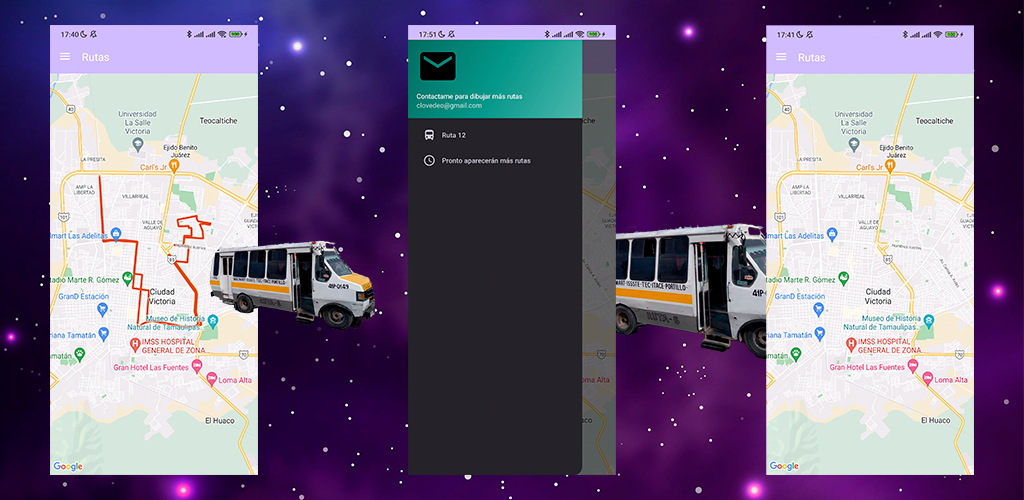The height and width of the screenshot is (500, 1024).
Task: Click the clovedeo@gmail.com email address
Action: (x=449, y=105)
